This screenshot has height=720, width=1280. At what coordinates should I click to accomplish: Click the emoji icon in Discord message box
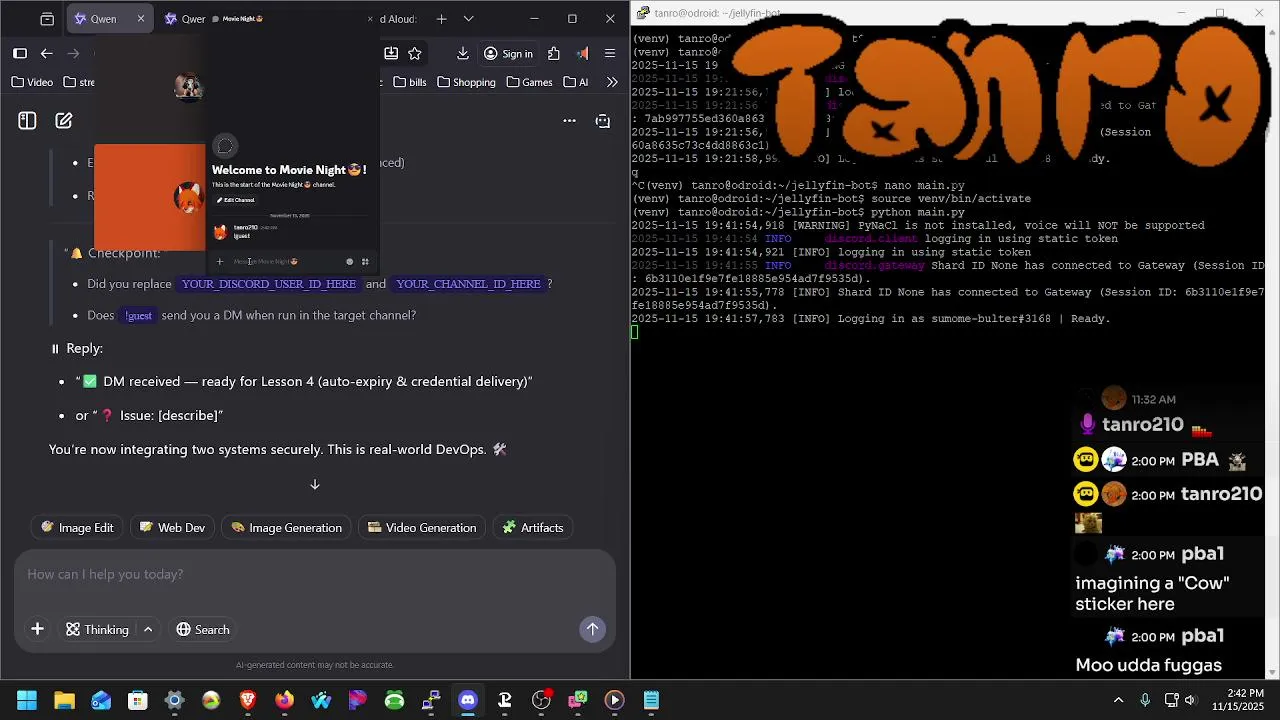pyautogui.click(x=349, y=262)
